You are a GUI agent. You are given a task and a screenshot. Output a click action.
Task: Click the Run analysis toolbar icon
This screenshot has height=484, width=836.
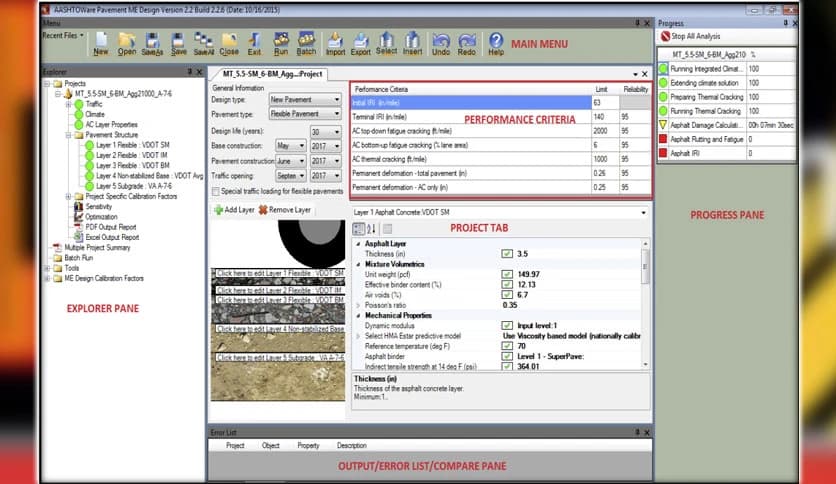282,41
